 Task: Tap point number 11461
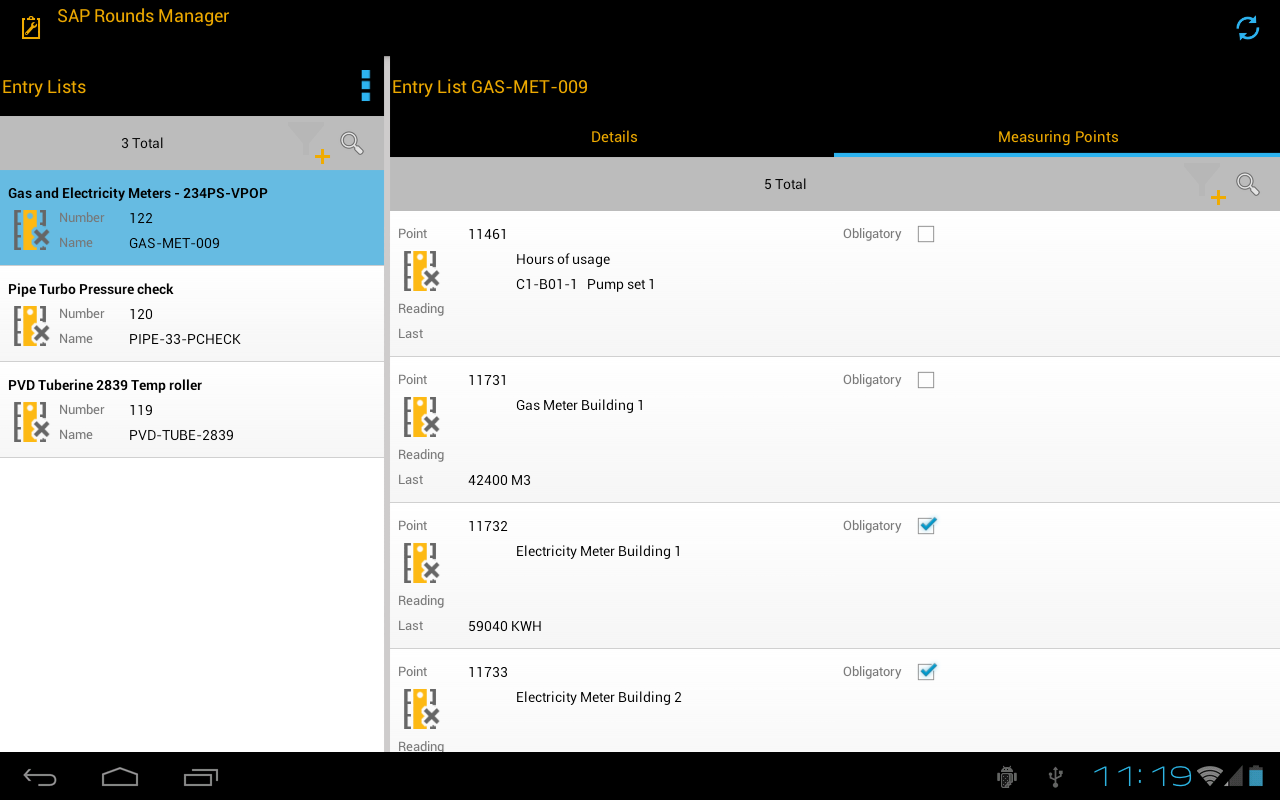[488, 234]
